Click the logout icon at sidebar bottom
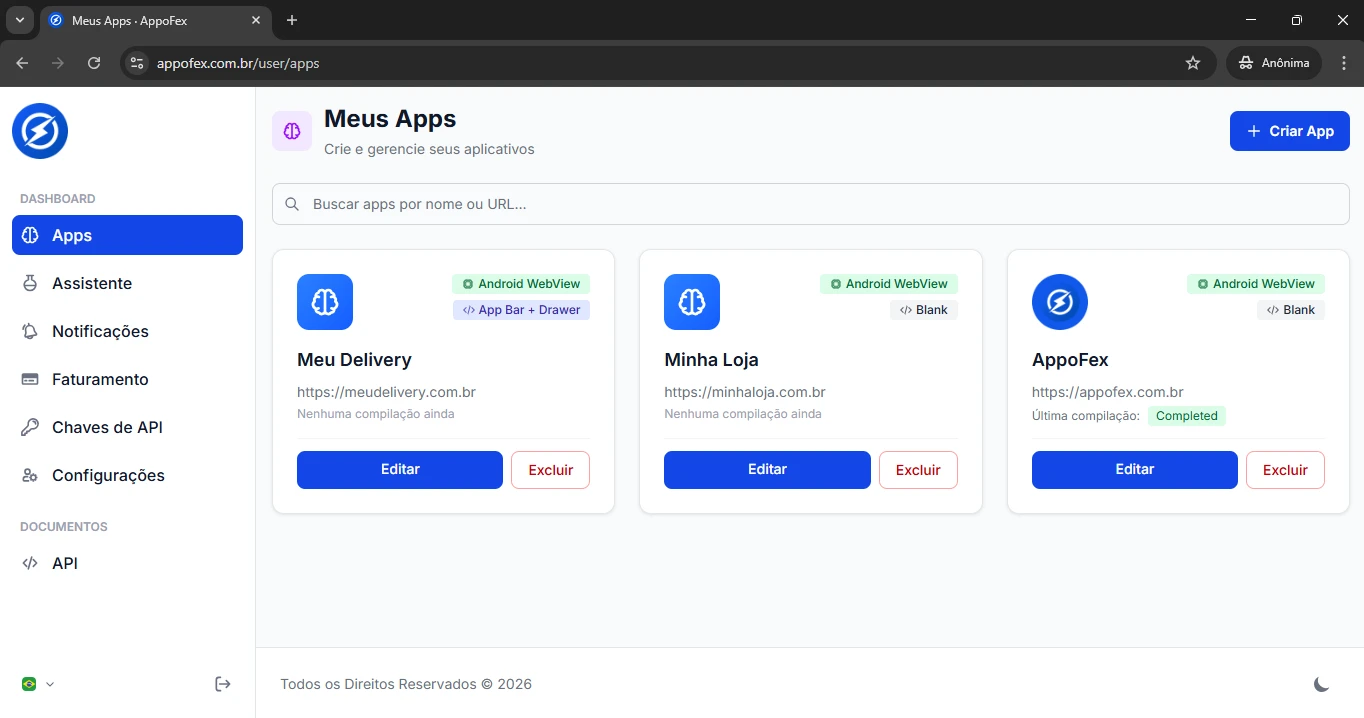Image resolution: width=1364 pixels, height=718 pixels. tap(223, 684)
